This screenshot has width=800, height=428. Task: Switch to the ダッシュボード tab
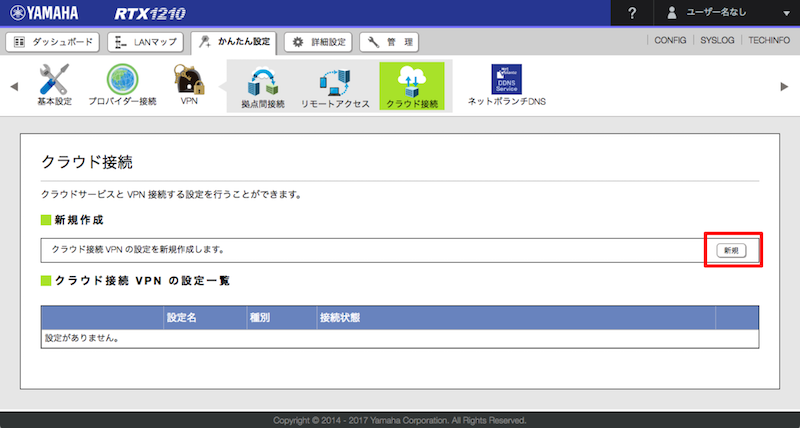(x=53, y=42)
